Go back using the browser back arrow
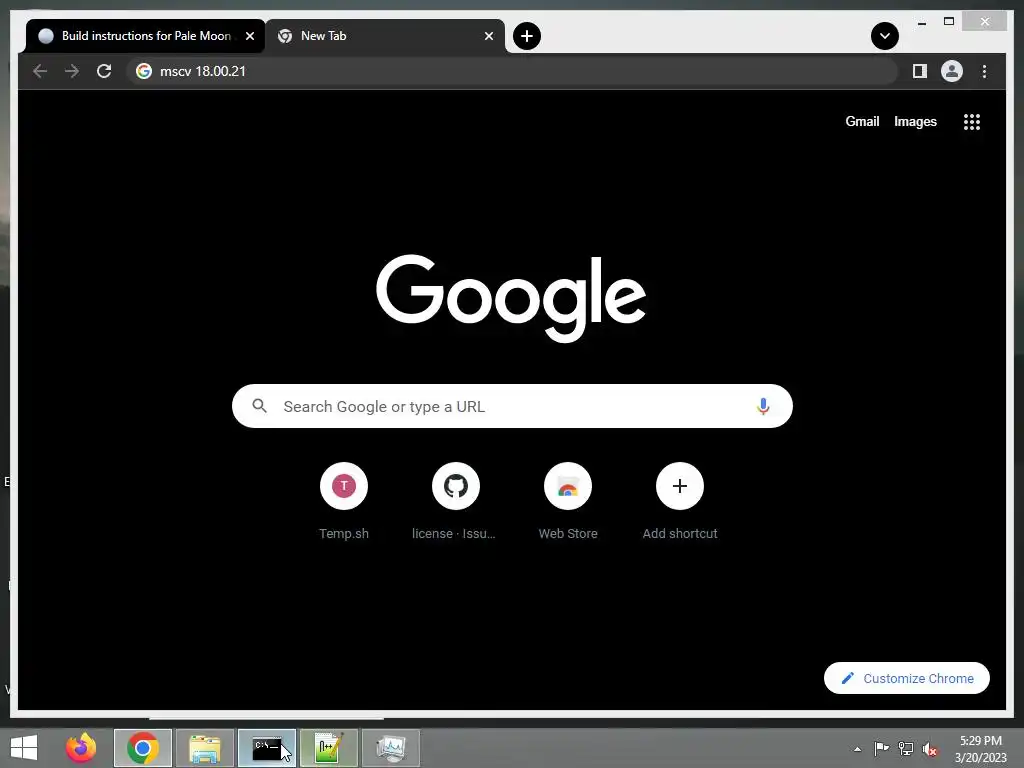The height and width of the screenshot is (768, 1024). [x=40, y=71]
